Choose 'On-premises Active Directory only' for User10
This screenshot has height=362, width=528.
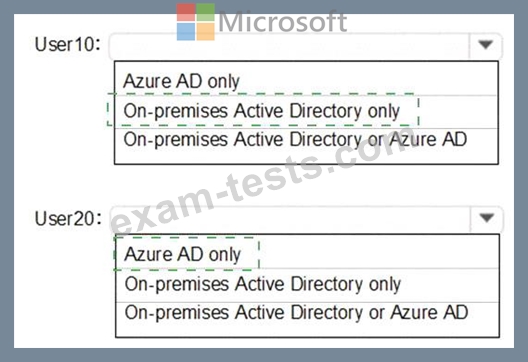261,111
